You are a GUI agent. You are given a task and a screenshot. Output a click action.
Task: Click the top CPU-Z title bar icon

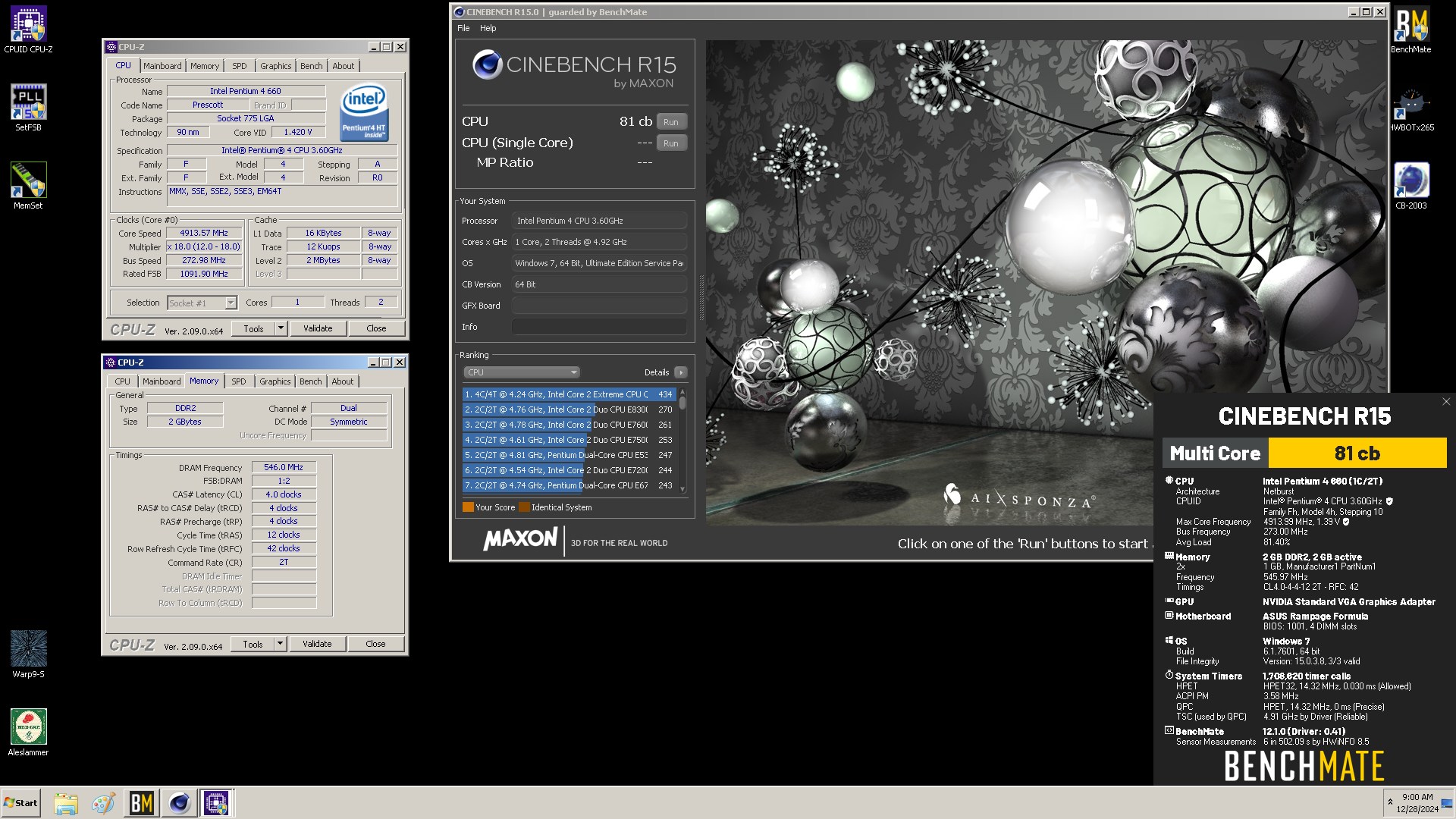pos(111,47)
